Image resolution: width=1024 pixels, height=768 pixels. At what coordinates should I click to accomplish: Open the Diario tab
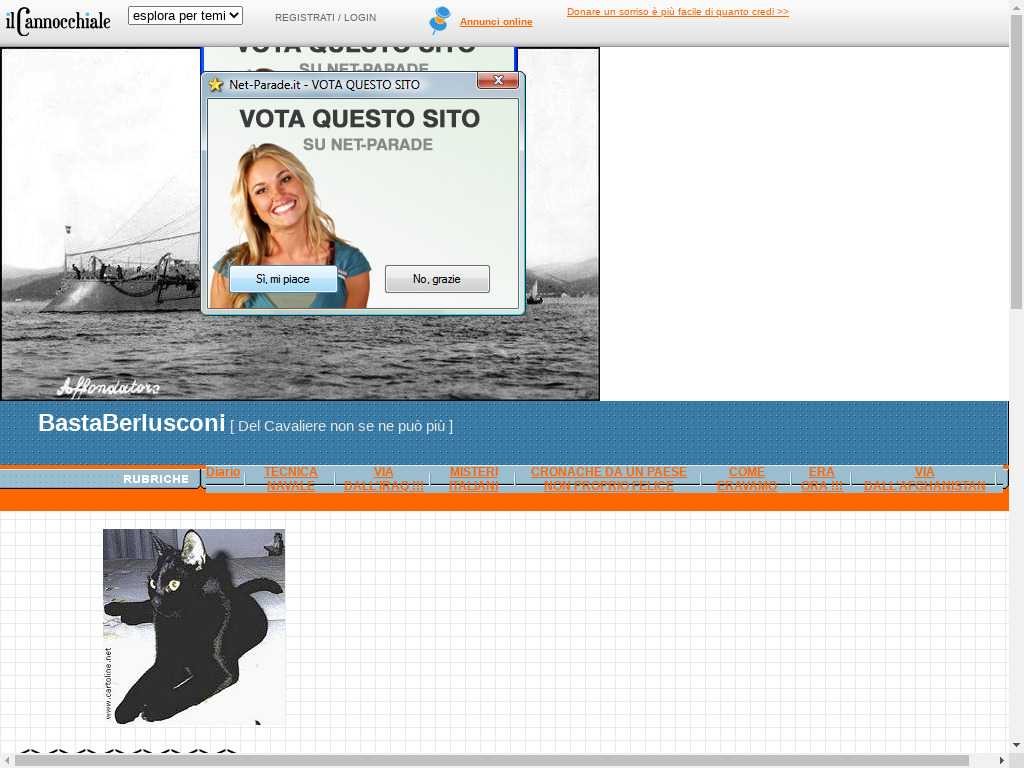pos(223,472)
